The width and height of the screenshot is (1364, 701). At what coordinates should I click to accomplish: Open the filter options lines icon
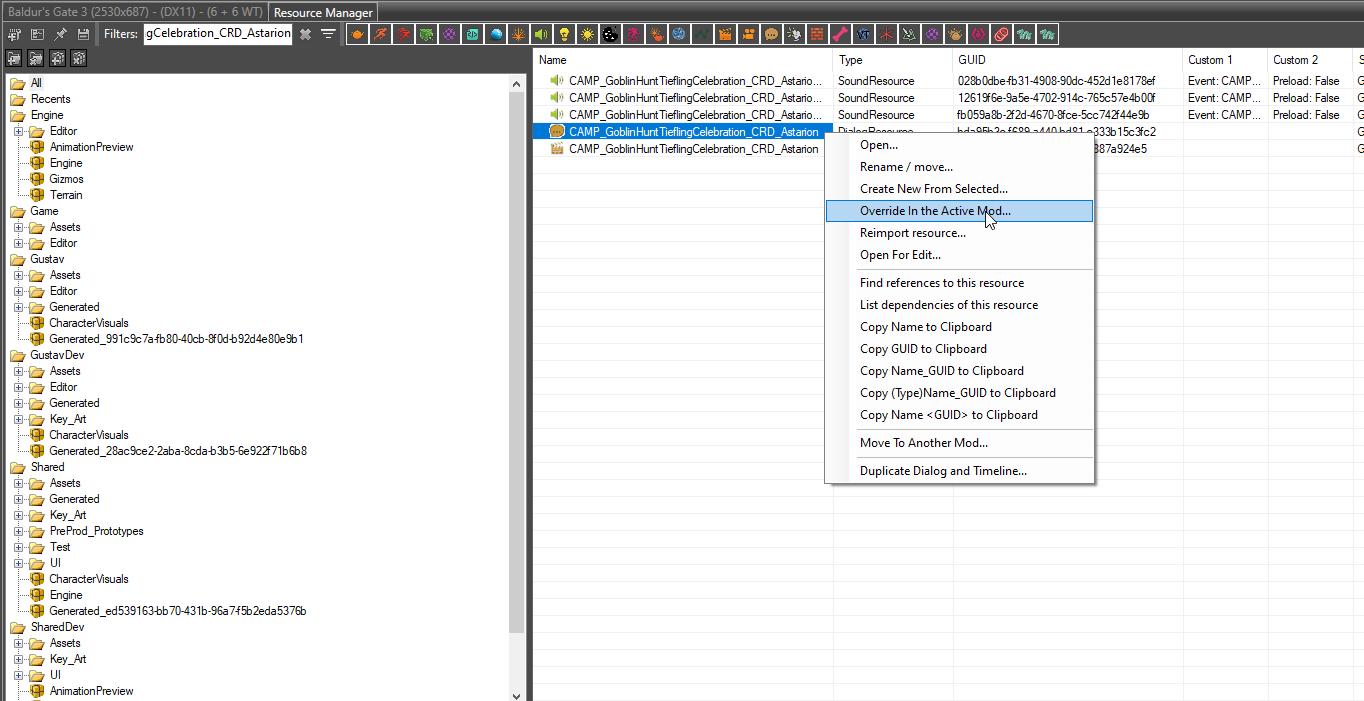327,34
